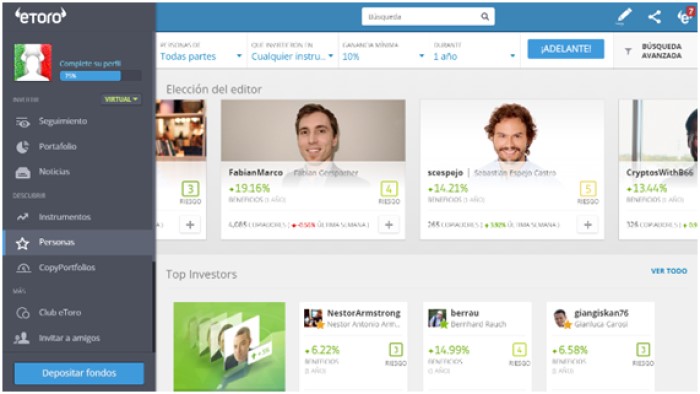Click the Noticias news icon
This screenshot has height=394, width=700.
point(23,172)
